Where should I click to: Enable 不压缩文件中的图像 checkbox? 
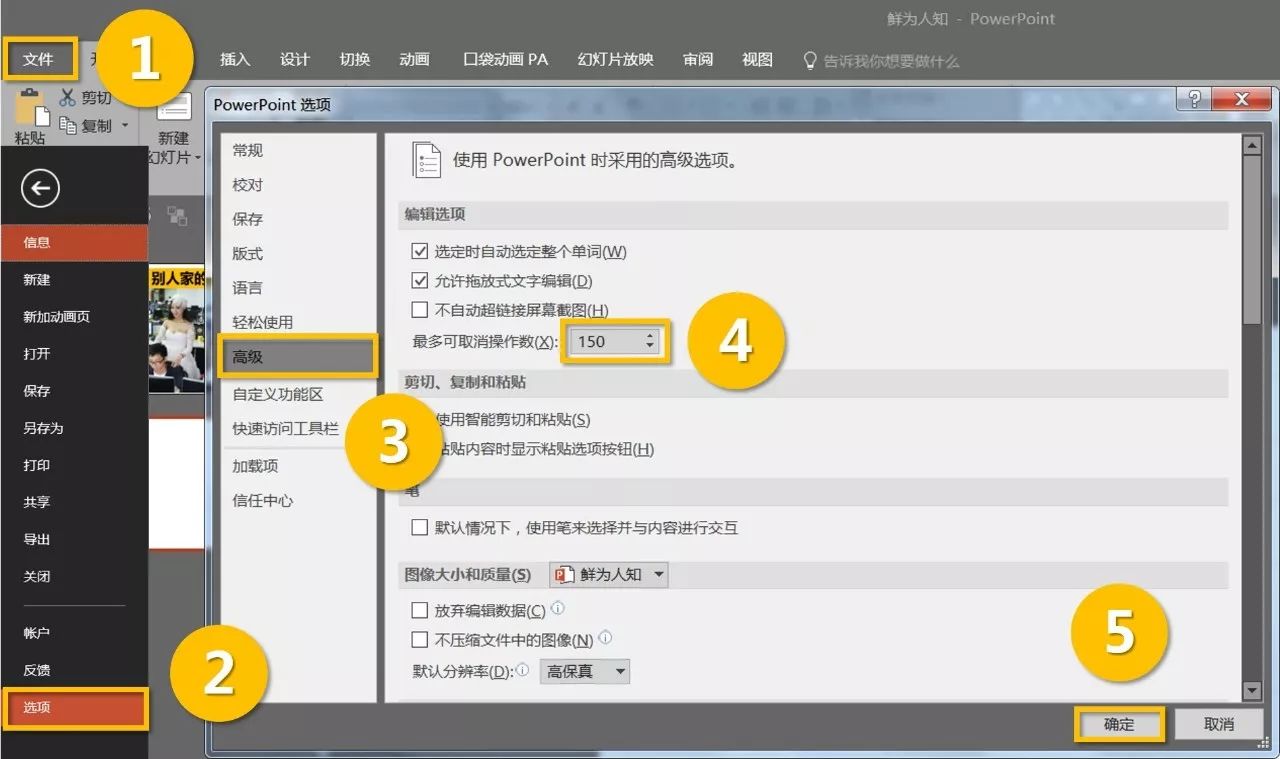coord(420,639)
